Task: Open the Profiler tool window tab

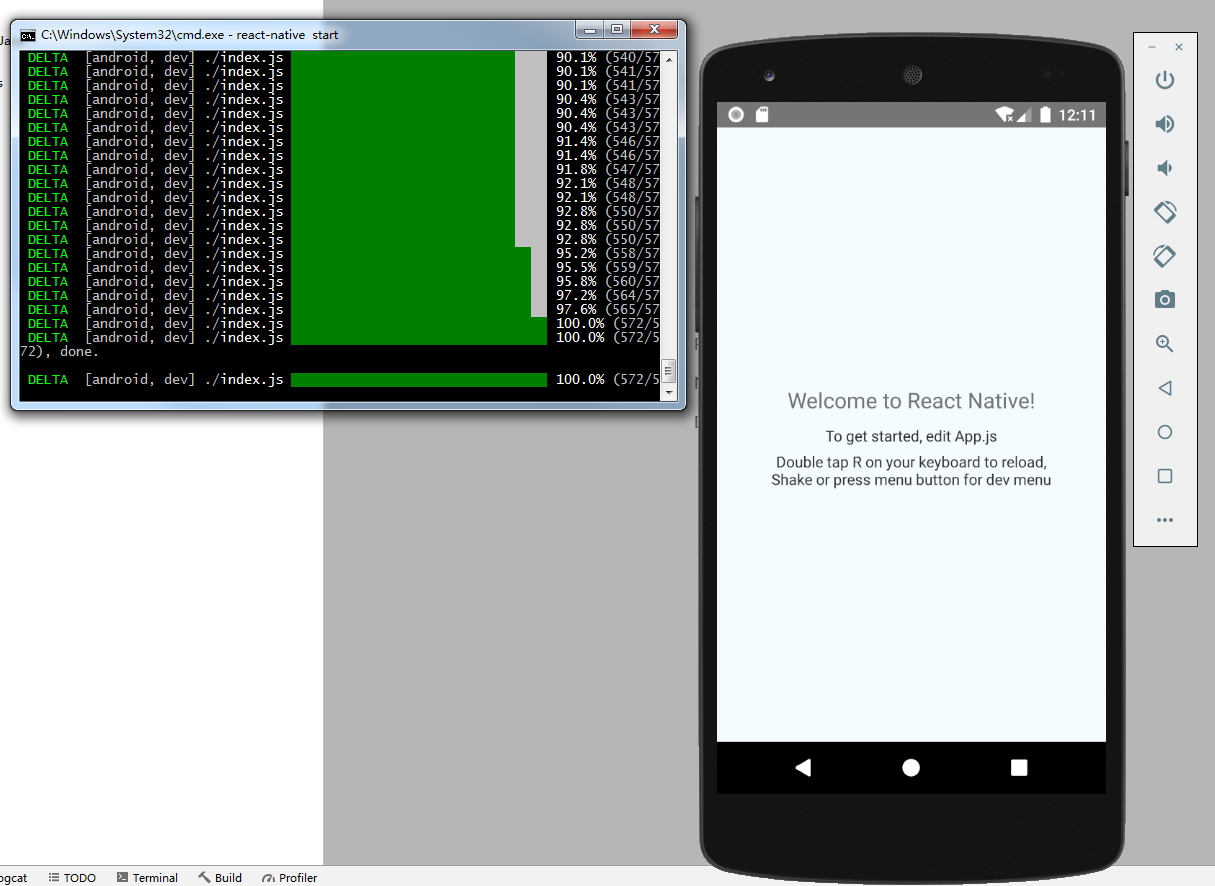Action: 290,878
